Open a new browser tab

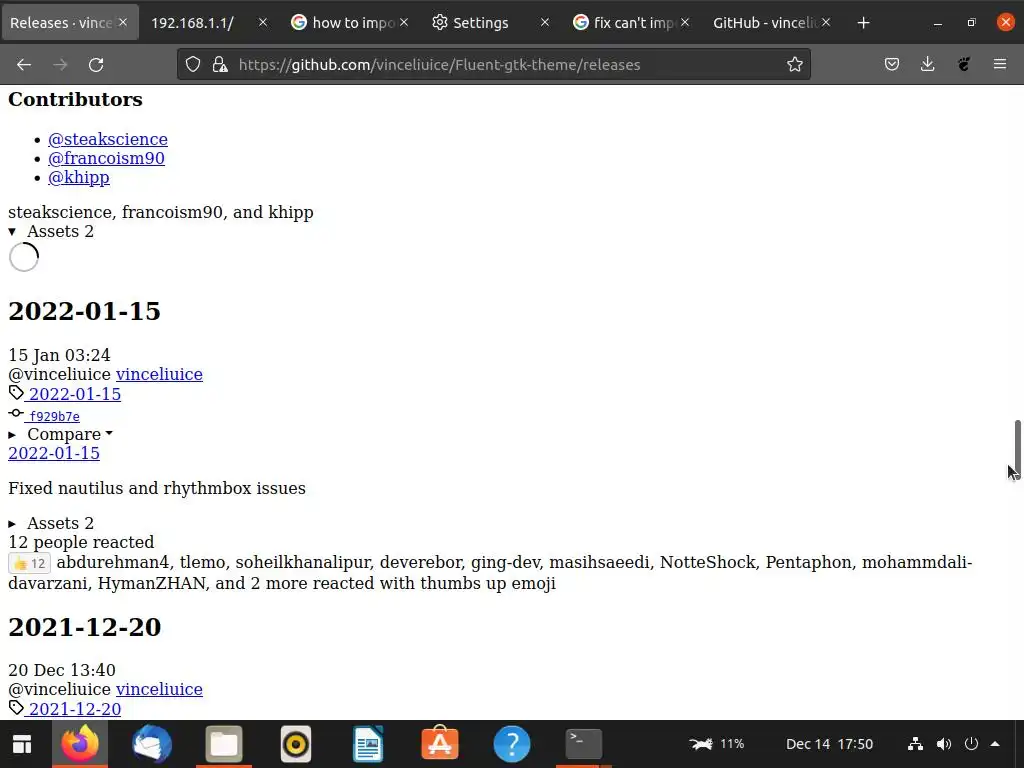863,23
